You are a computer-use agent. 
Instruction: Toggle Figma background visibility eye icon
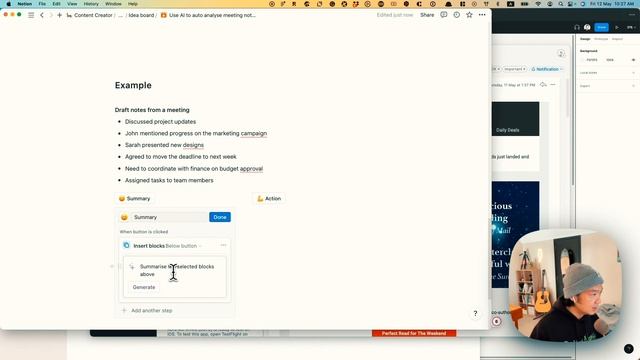click(x=633, y=60)
